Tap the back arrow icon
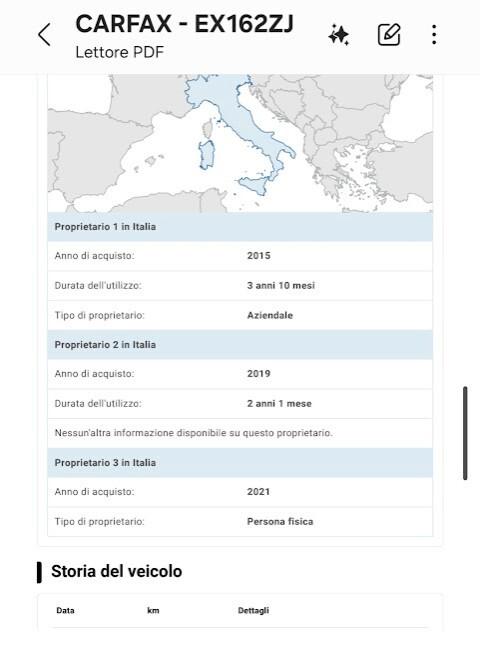The width and height of the screenshot is (480, 645). 44,35
